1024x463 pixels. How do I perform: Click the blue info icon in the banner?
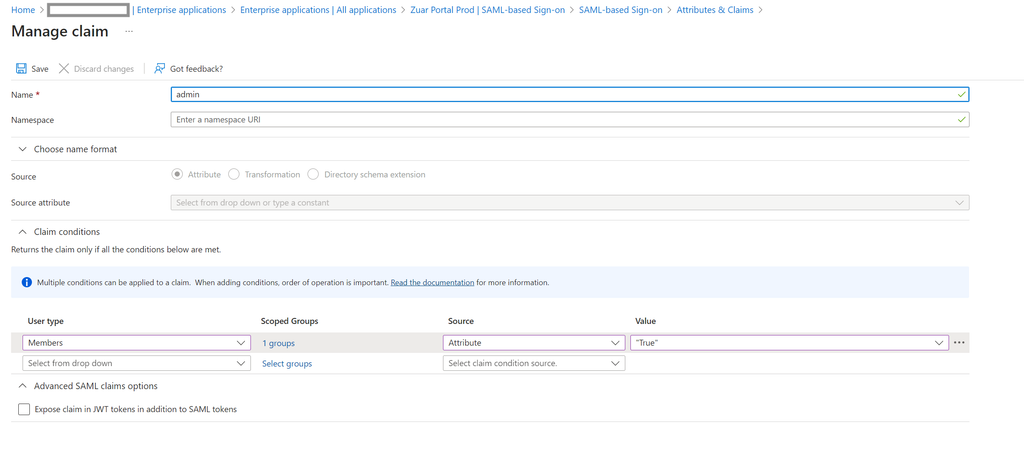(x=27, y=283)
